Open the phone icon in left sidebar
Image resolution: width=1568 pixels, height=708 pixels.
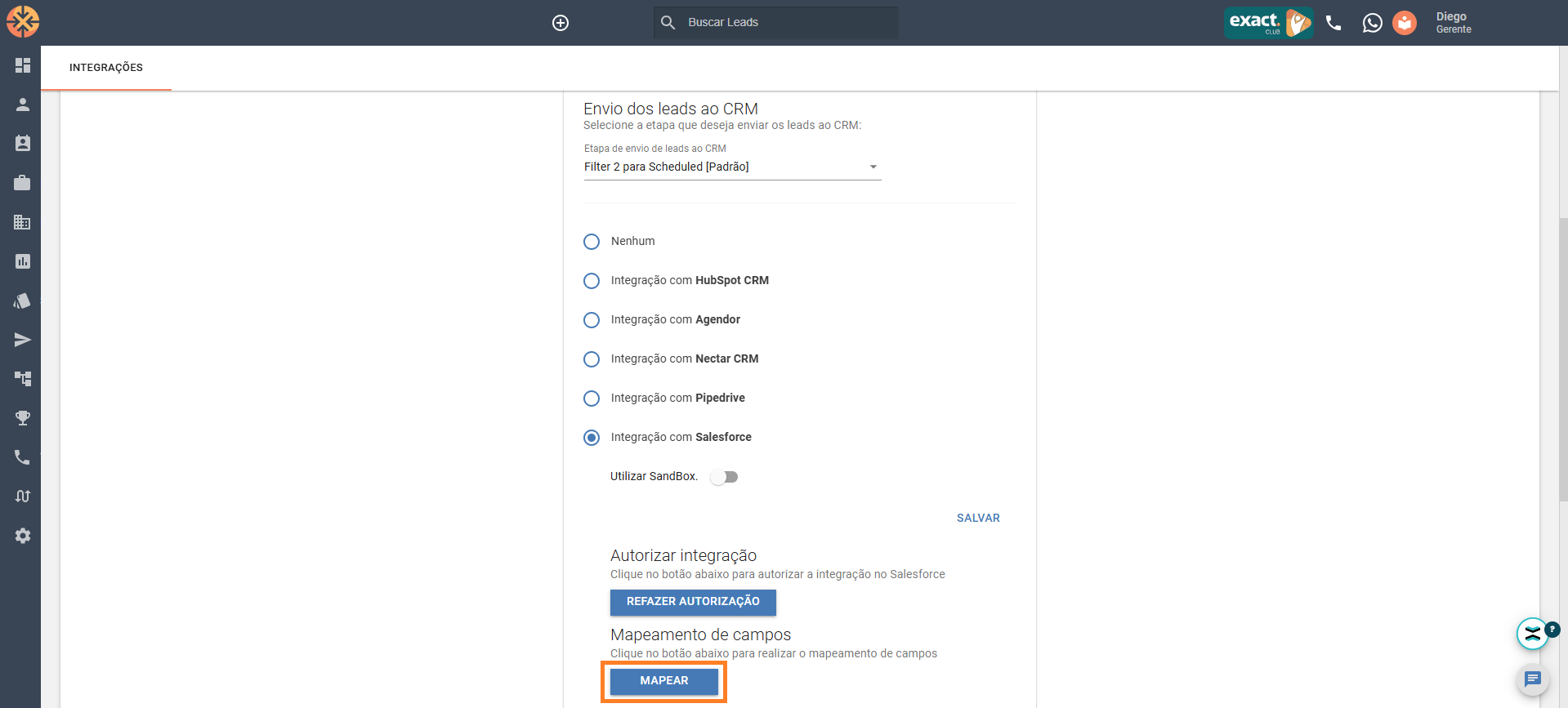pos(23,457)
